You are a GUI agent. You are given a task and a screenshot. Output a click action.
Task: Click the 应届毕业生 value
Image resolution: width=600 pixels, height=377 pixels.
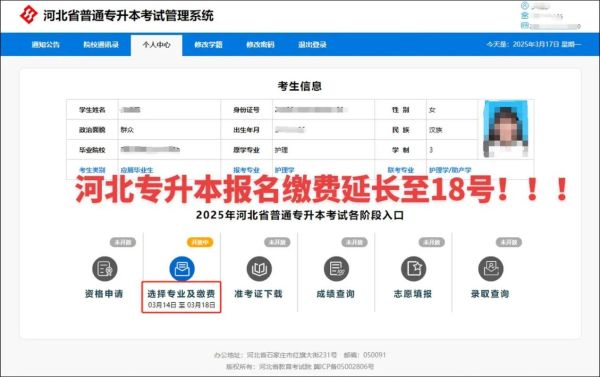[x=137, y=170]
